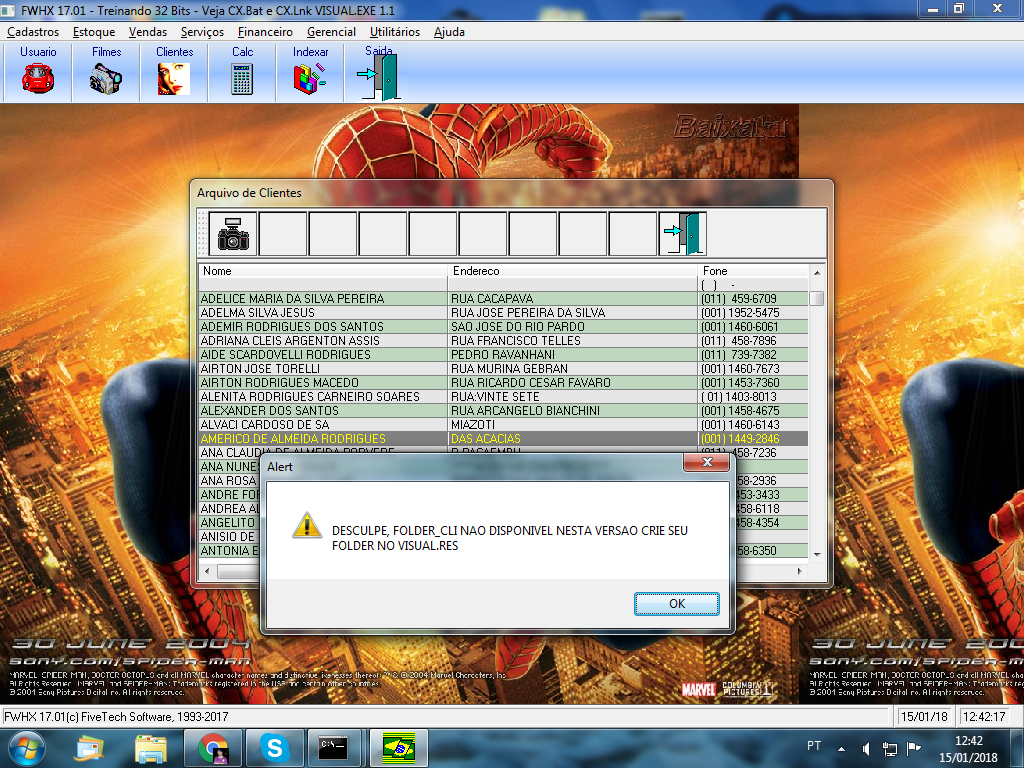Screen dimensions: 1024x768
Task: Click address cell RUA MURINA GEBRAN
Action: [x=573, y=368]
